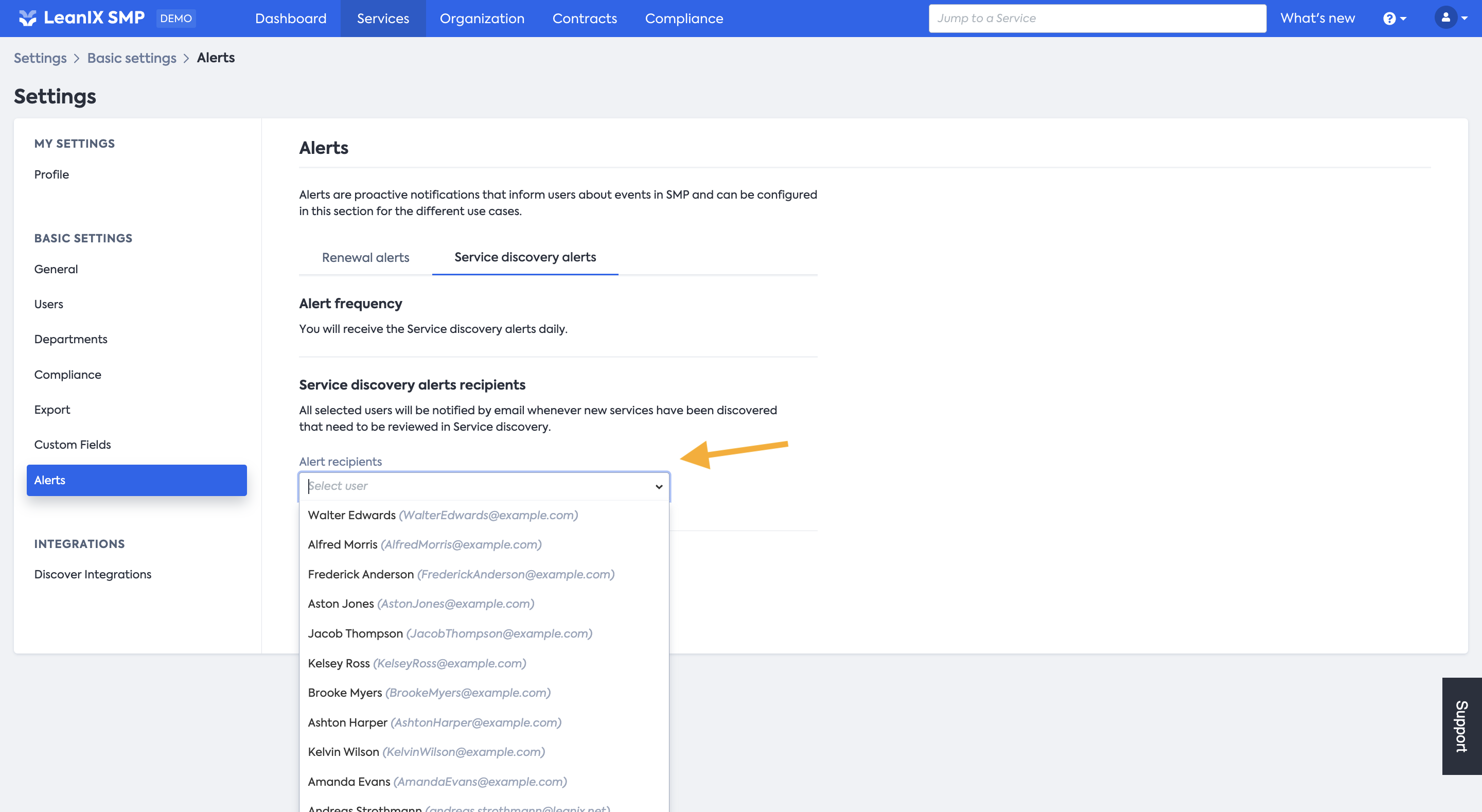Open the Contracts navigation menu
1482x812 pixels.
coord(585,19)
